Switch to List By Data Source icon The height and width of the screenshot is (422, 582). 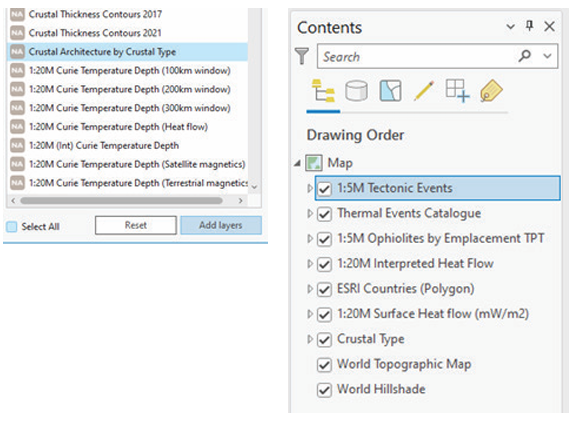coord(356,91)
